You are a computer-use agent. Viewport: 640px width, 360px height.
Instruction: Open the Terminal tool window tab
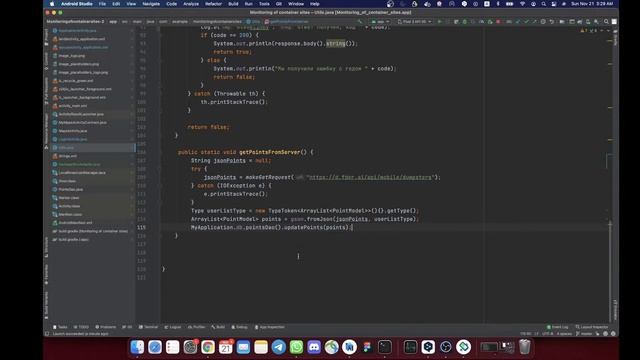149,327
